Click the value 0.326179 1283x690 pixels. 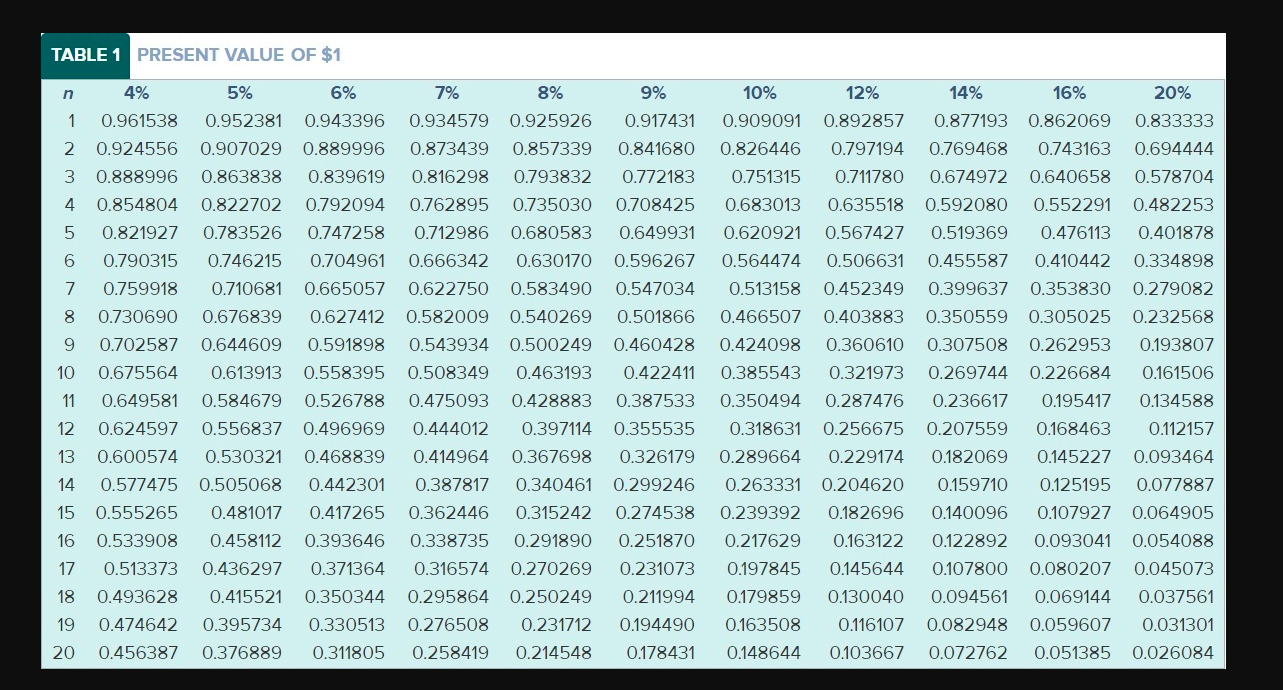657,457
